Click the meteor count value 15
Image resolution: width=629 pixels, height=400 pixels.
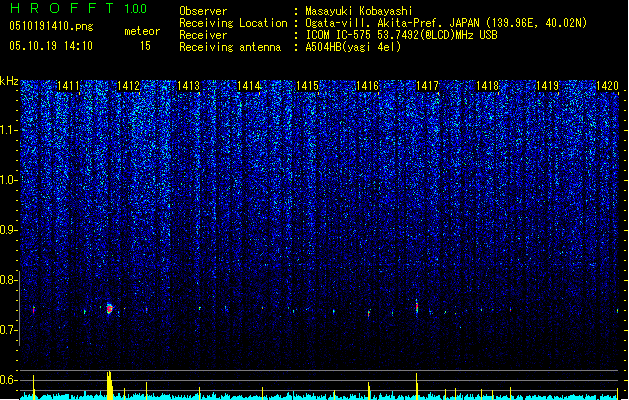(x=145, y=46)
